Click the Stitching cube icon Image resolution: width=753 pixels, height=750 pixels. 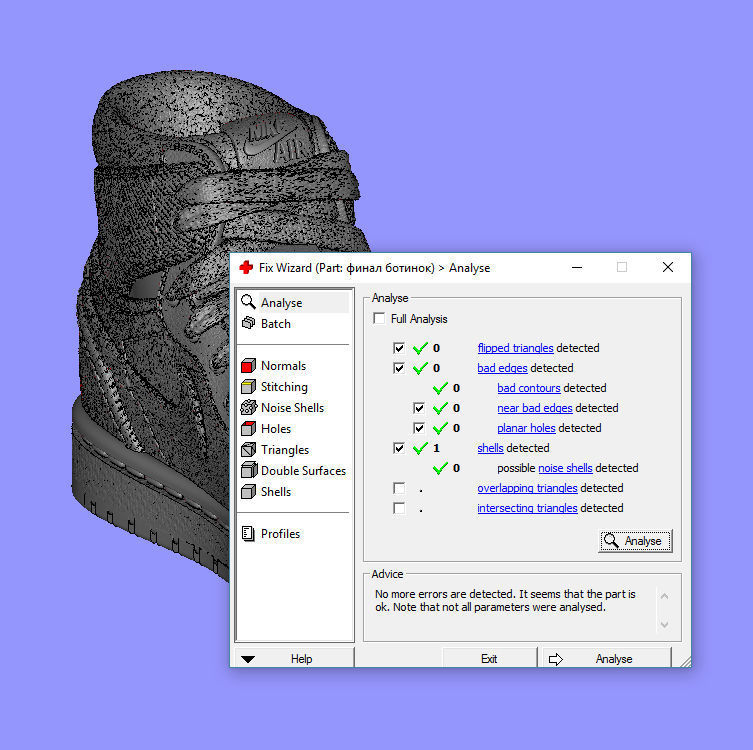coord(248,387)
